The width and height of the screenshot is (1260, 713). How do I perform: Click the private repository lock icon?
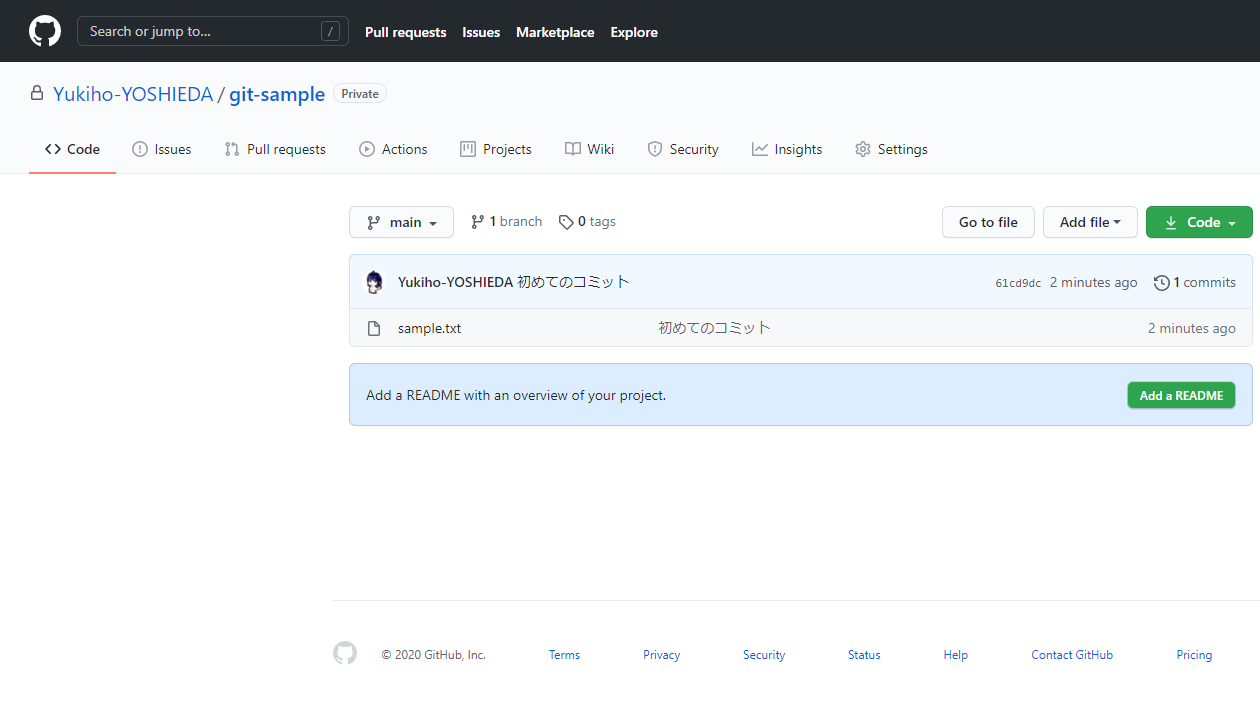click(x=37, y=93)
